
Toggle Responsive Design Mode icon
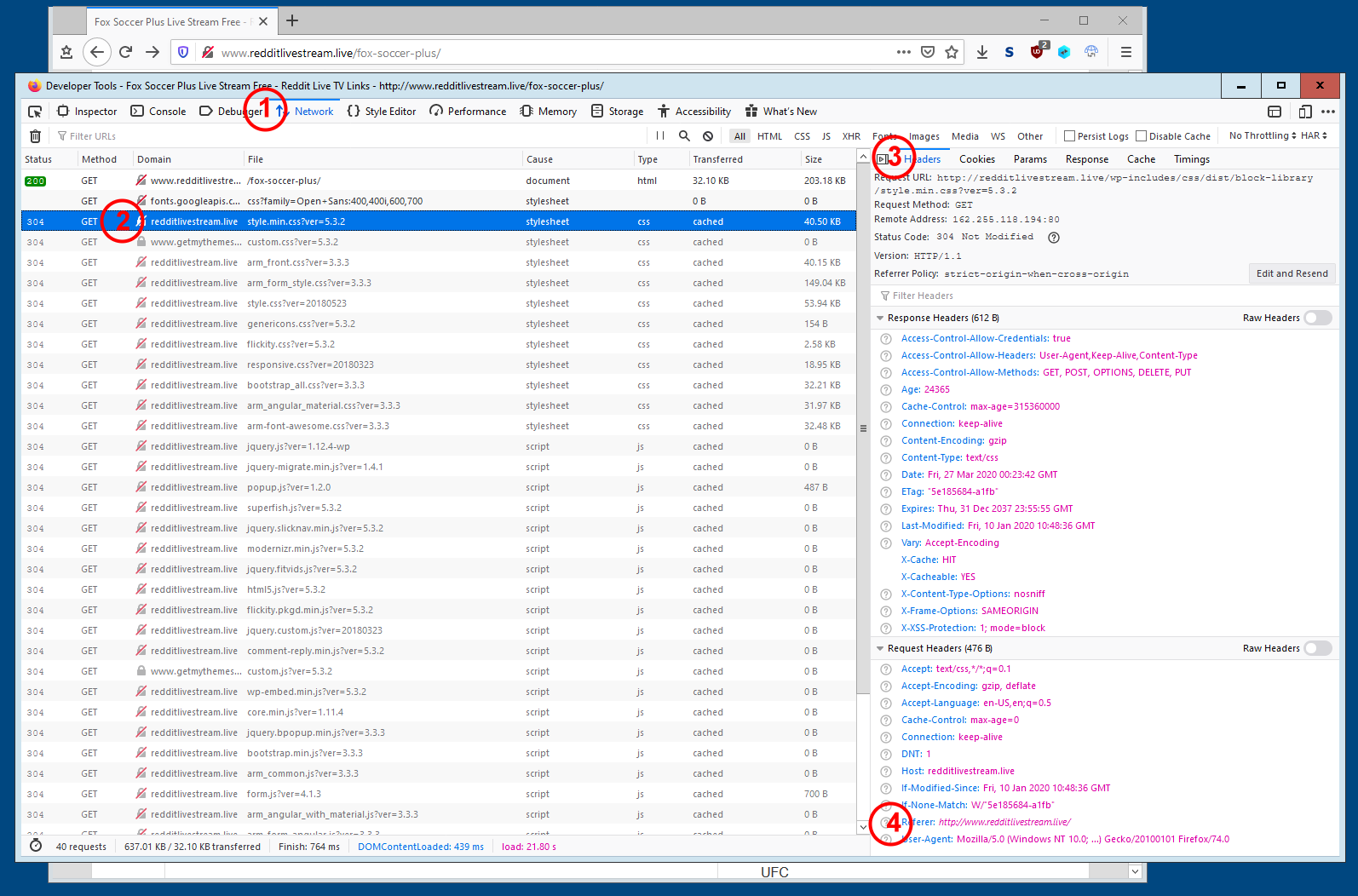coord(1304,112)
